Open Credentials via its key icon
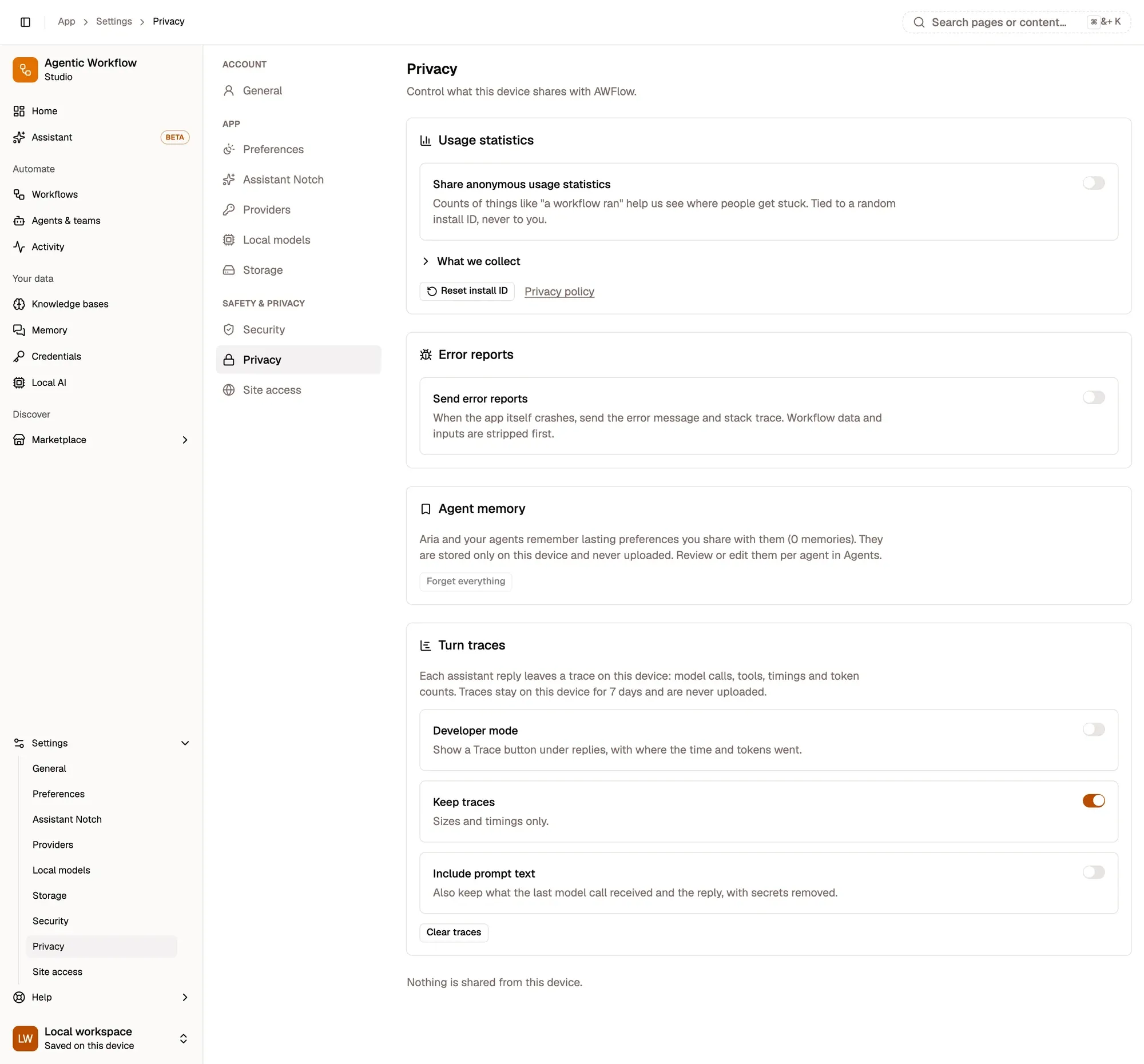Viewport: 1144px width, 1064px height. click(19, 357)
